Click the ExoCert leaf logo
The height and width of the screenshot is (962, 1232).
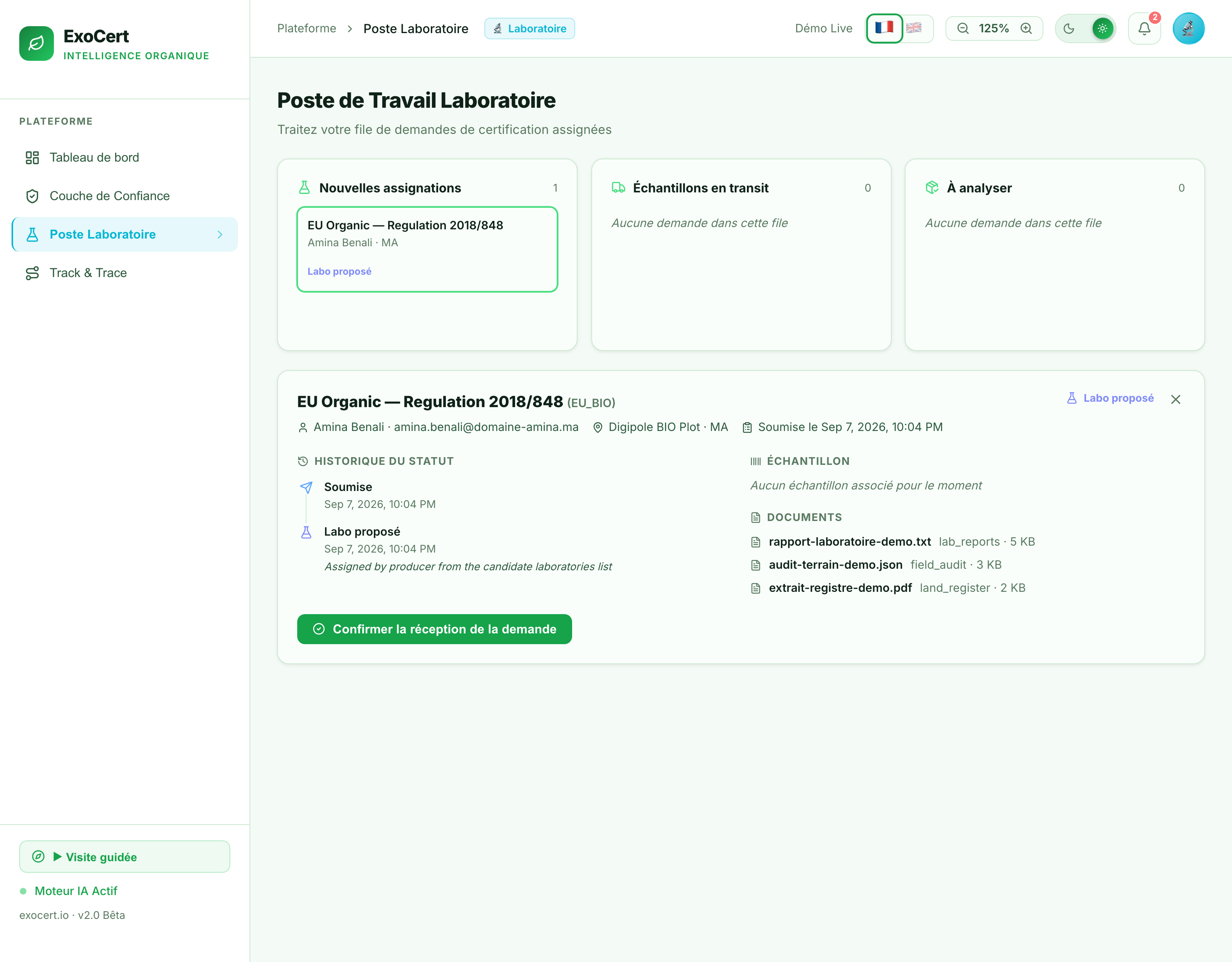tap(36, 43)
